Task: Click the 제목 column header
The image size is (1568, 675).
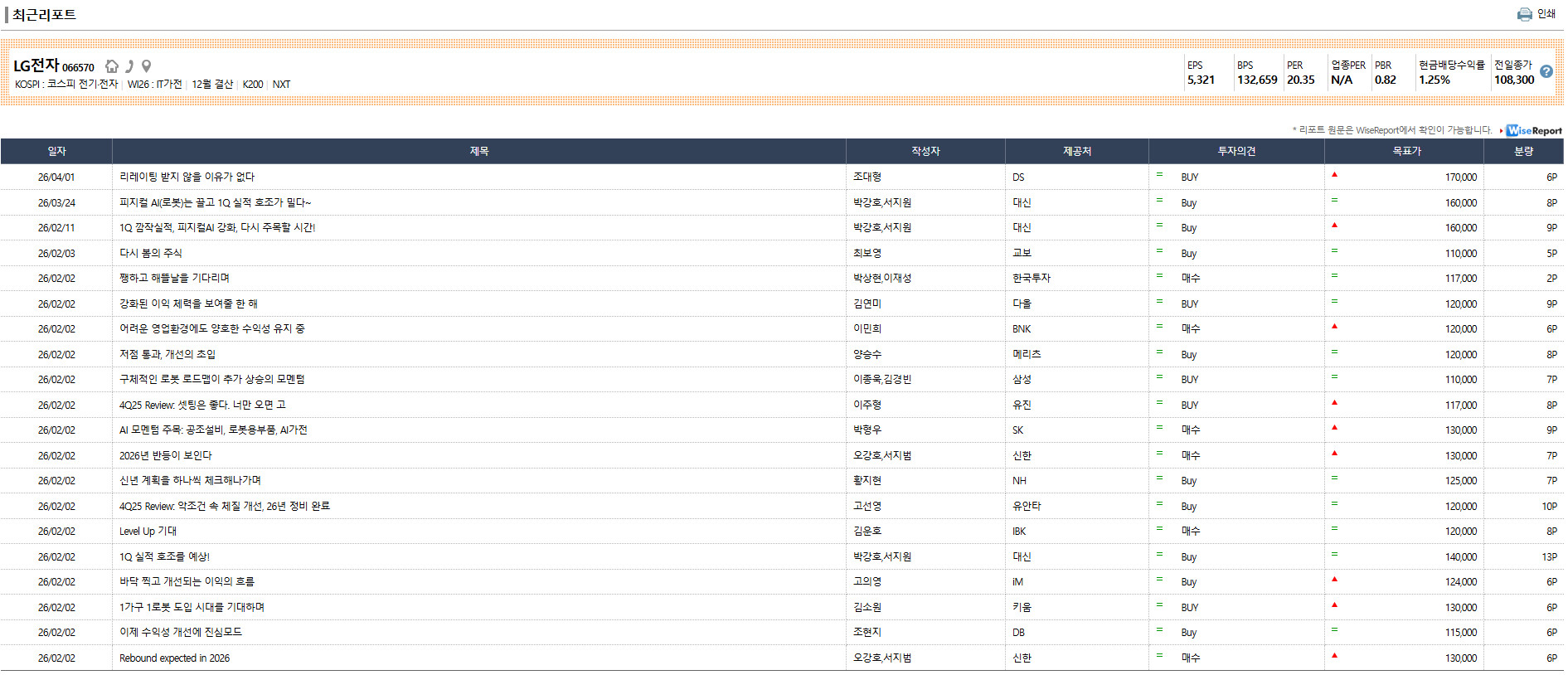Action: point(479,151)
